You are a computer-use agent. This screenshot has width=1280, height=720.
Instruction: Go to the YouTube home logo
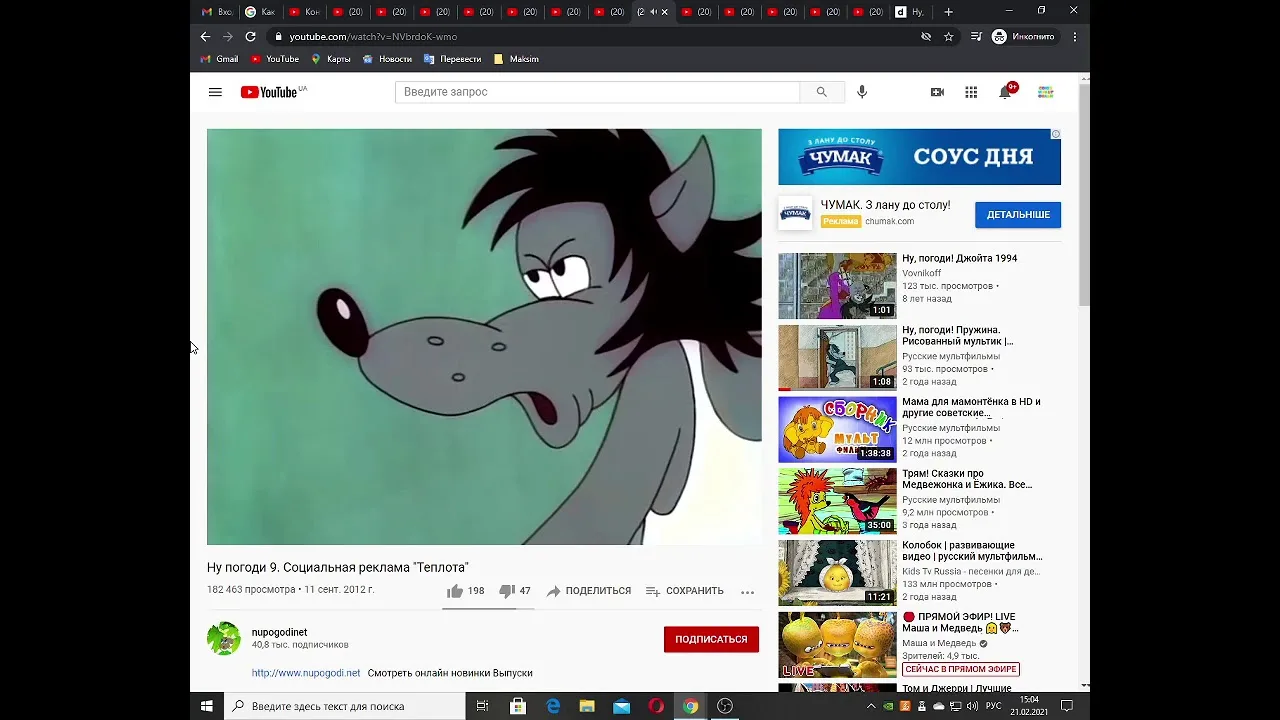pos(274,92)
